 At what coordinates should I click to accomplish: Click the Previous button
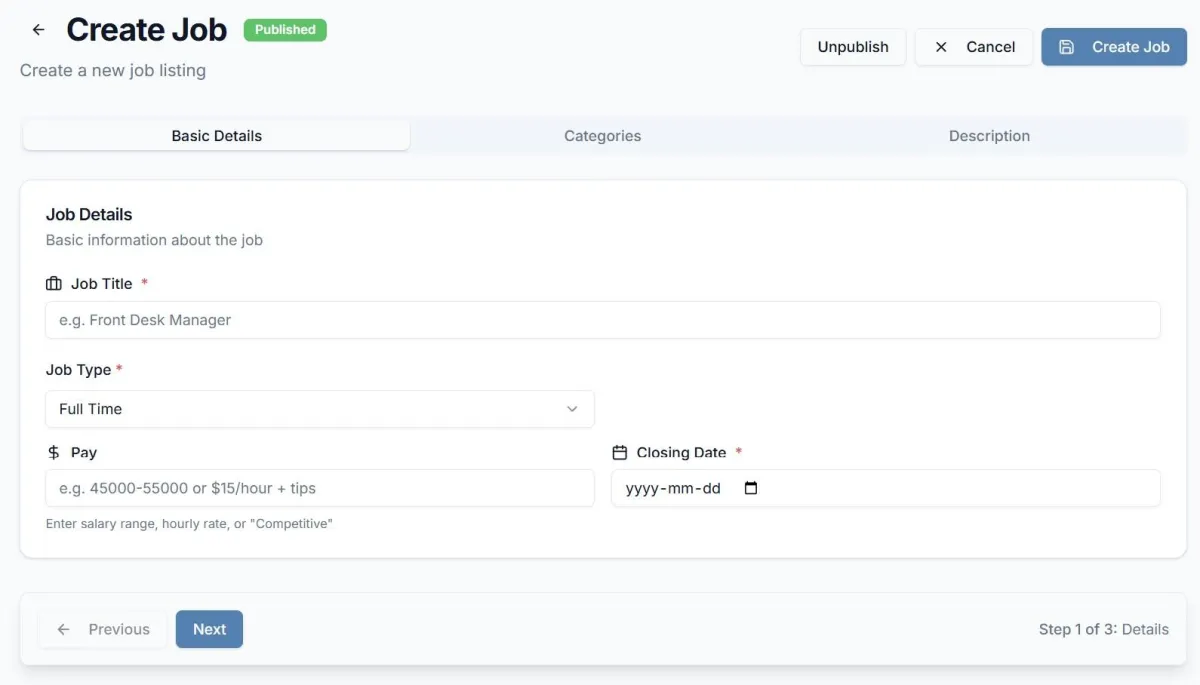point(103,629)
